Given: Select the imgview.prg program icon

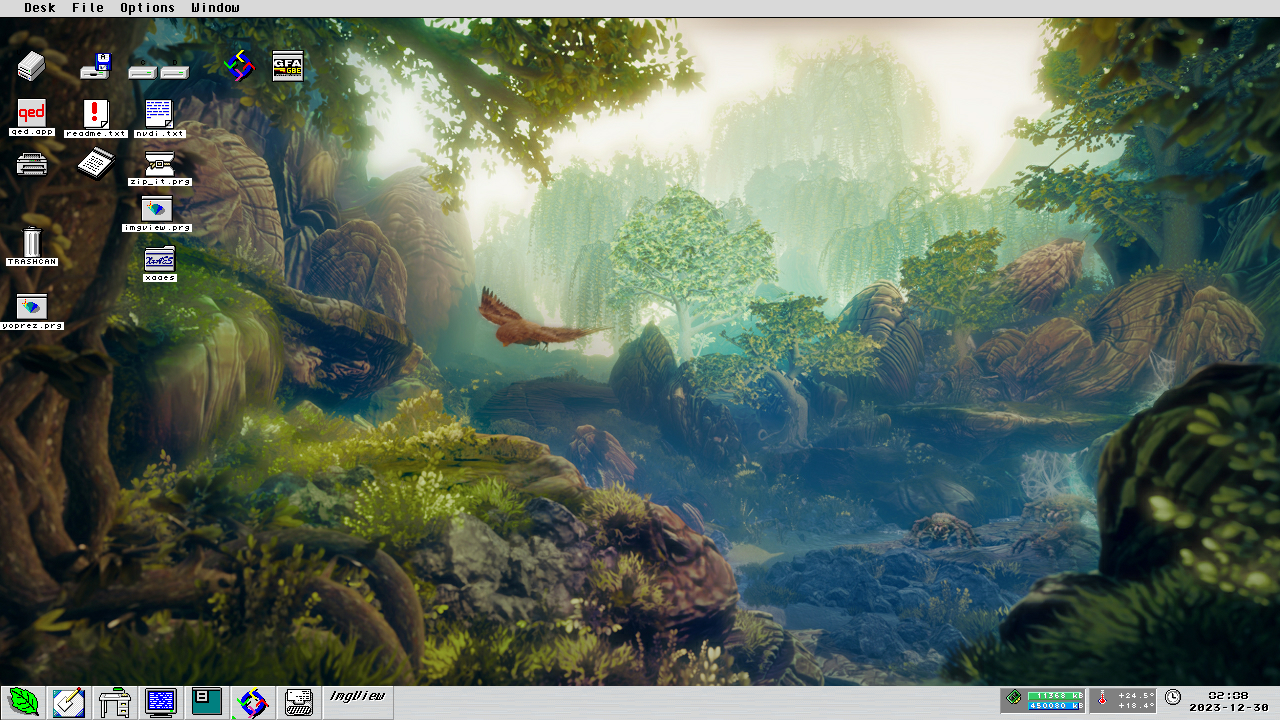Looking at the screenshot, I should [157, 214].
